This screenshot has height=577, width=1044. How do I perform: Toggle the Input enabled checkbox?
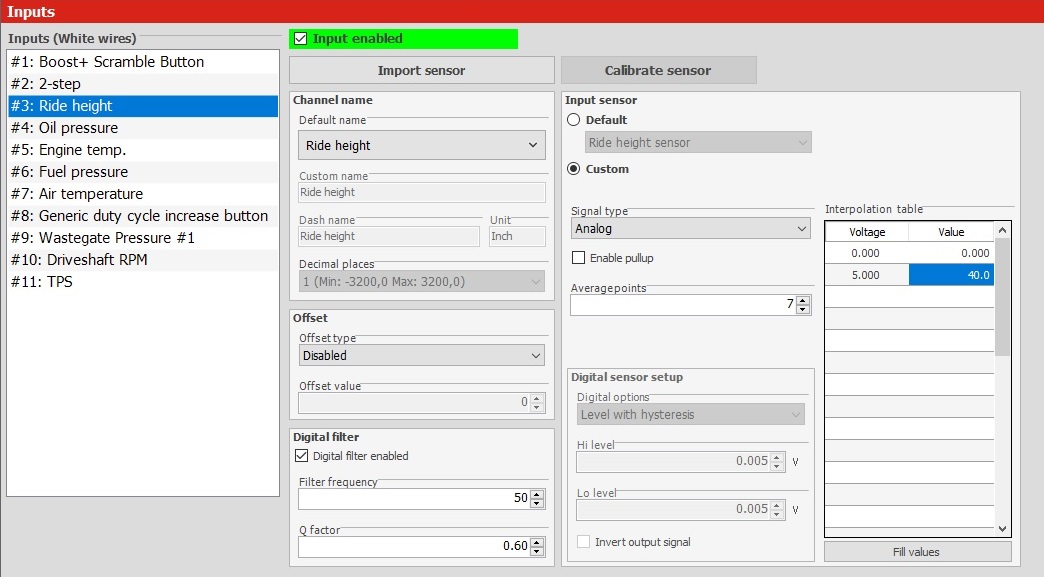[300, 39]
